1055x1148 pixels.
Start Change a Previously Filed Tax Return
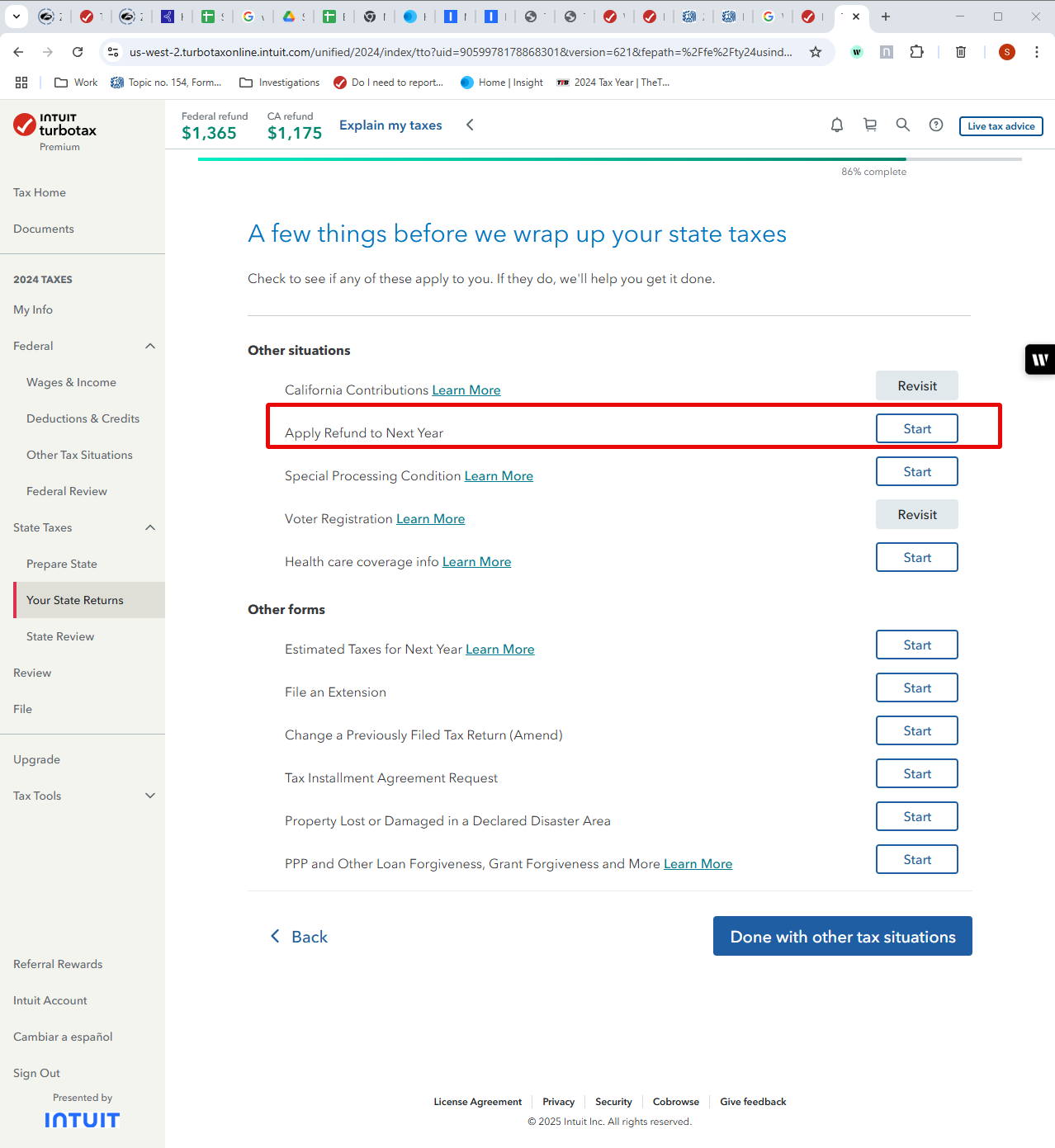(x=917, y=730)
